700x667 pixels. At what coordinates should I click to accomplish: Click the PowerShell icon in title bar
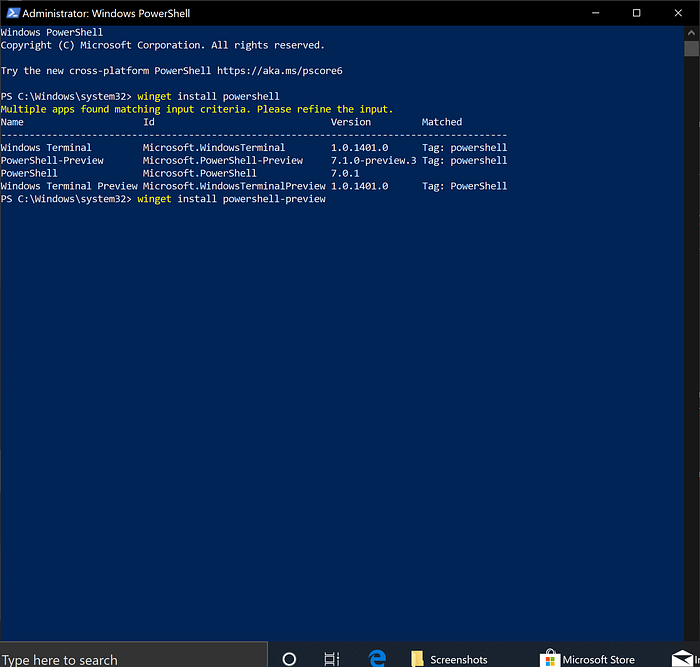12,13
